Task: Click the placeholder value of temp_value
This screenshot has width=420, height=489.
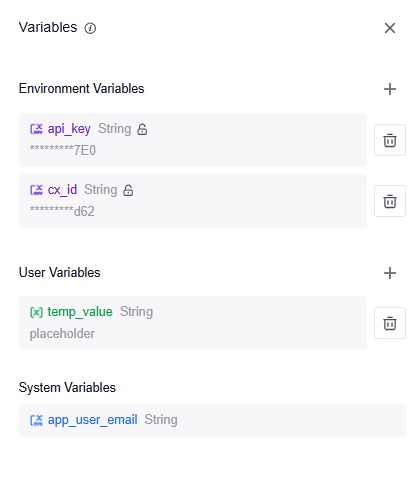Action: pyautogui.click(x=62, y=334)
